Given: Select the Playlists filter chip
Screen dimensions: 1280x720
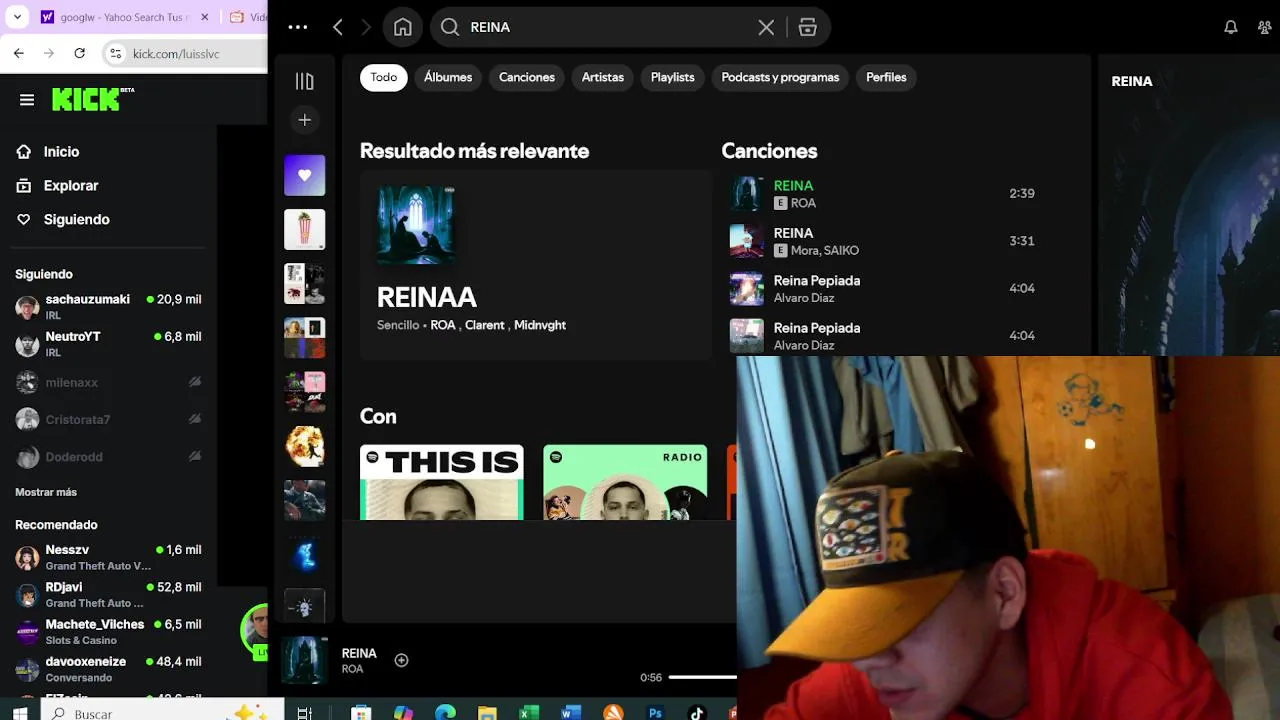Looking at the screenshot, I should click(673, 77).
